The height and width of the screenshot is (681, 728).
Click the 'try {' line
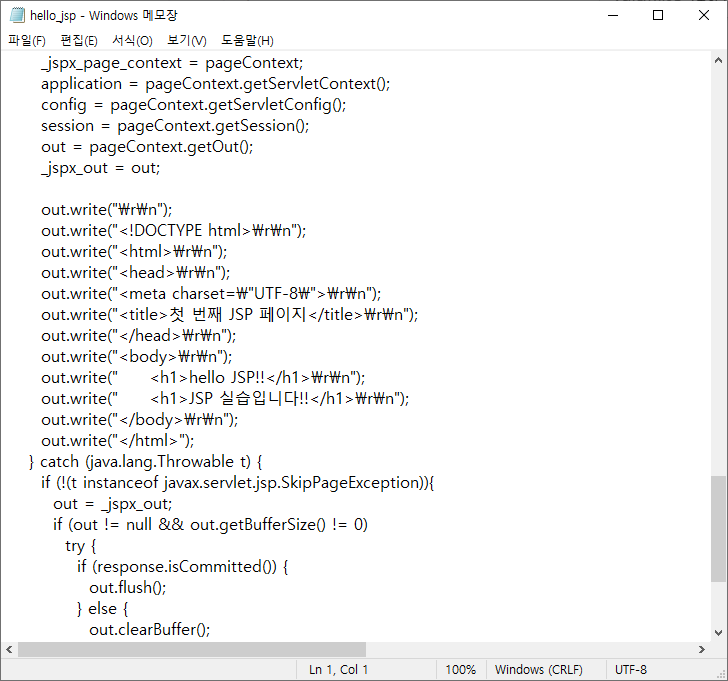click(x=81, y=546)
